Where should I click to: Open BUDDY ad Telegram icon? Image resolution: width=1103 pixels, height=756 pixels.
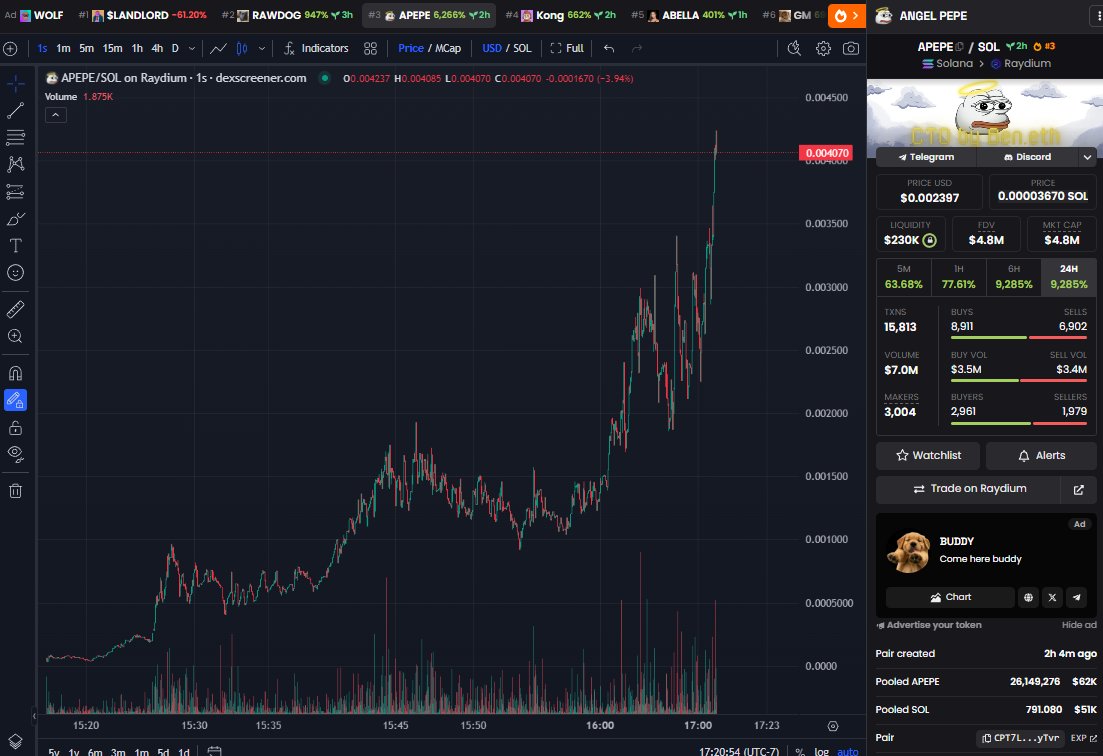pyautogui.click(x=1076, y=598)
